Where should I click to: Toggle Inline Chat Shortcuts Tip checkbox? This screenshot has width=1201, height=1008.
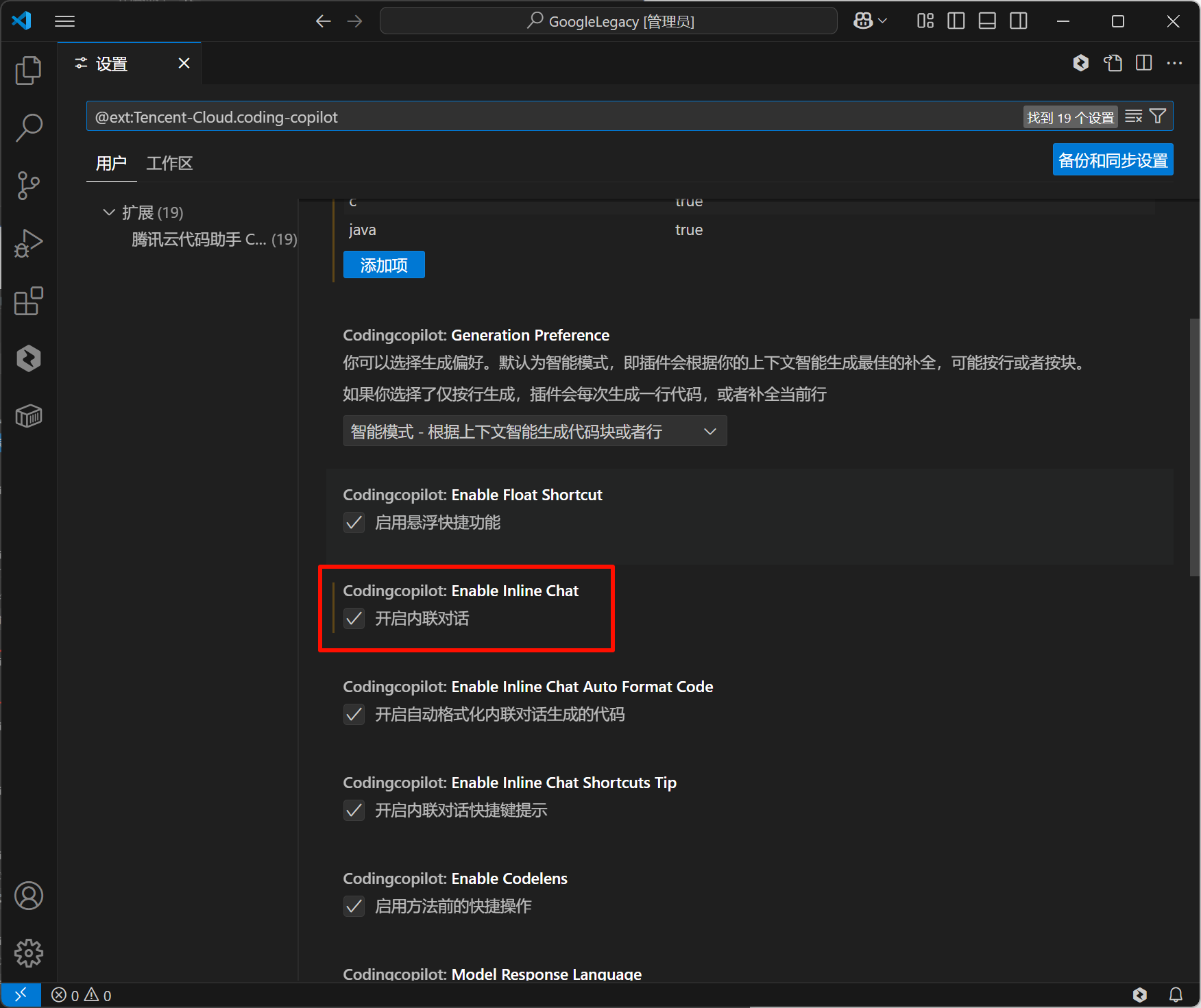354,811
